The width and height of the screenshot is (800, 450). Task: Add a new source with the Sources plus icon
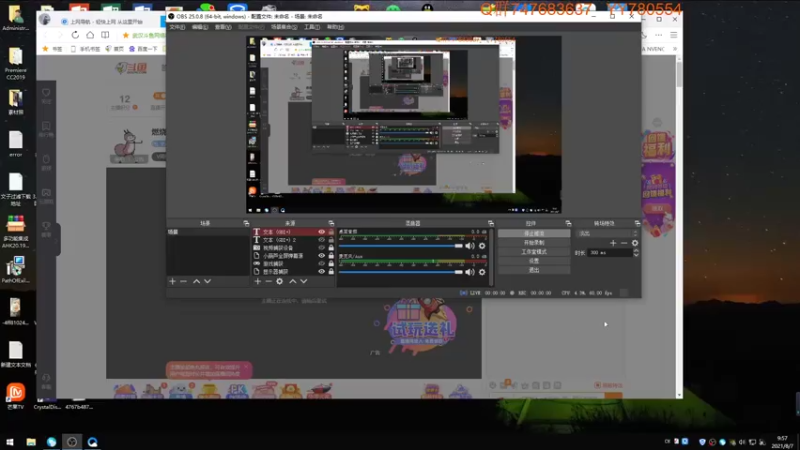258,281
